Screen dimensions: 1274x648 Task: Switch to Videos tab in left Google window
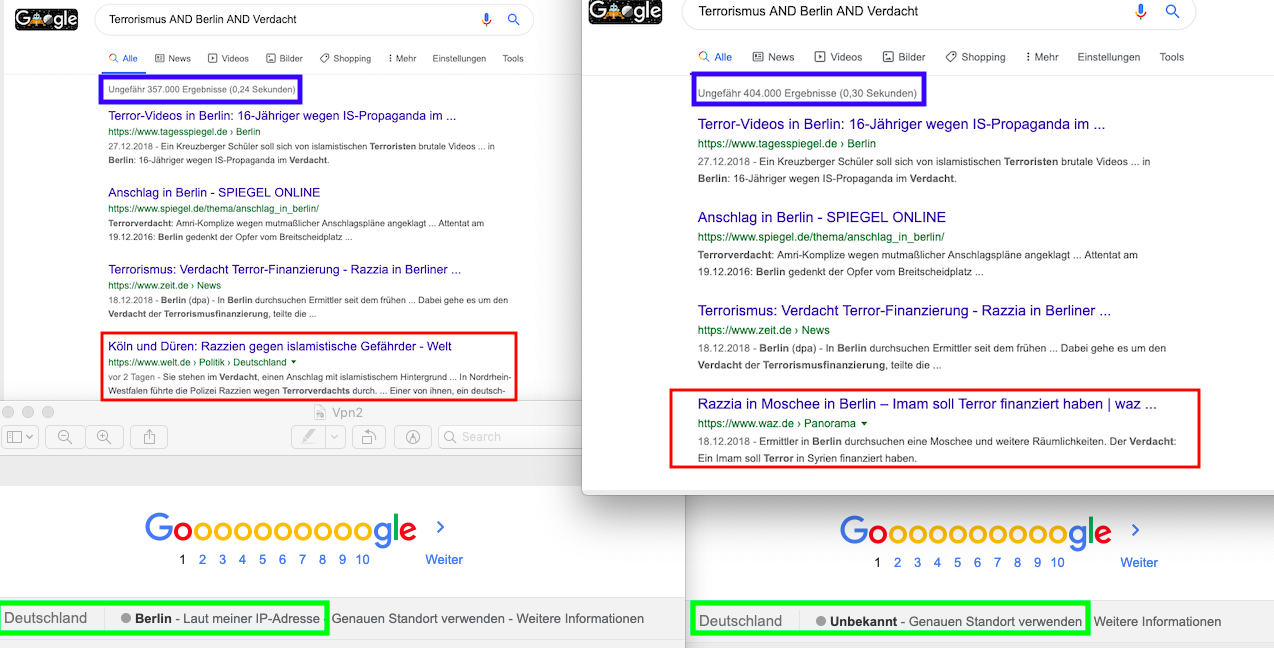tap(228, 59)
